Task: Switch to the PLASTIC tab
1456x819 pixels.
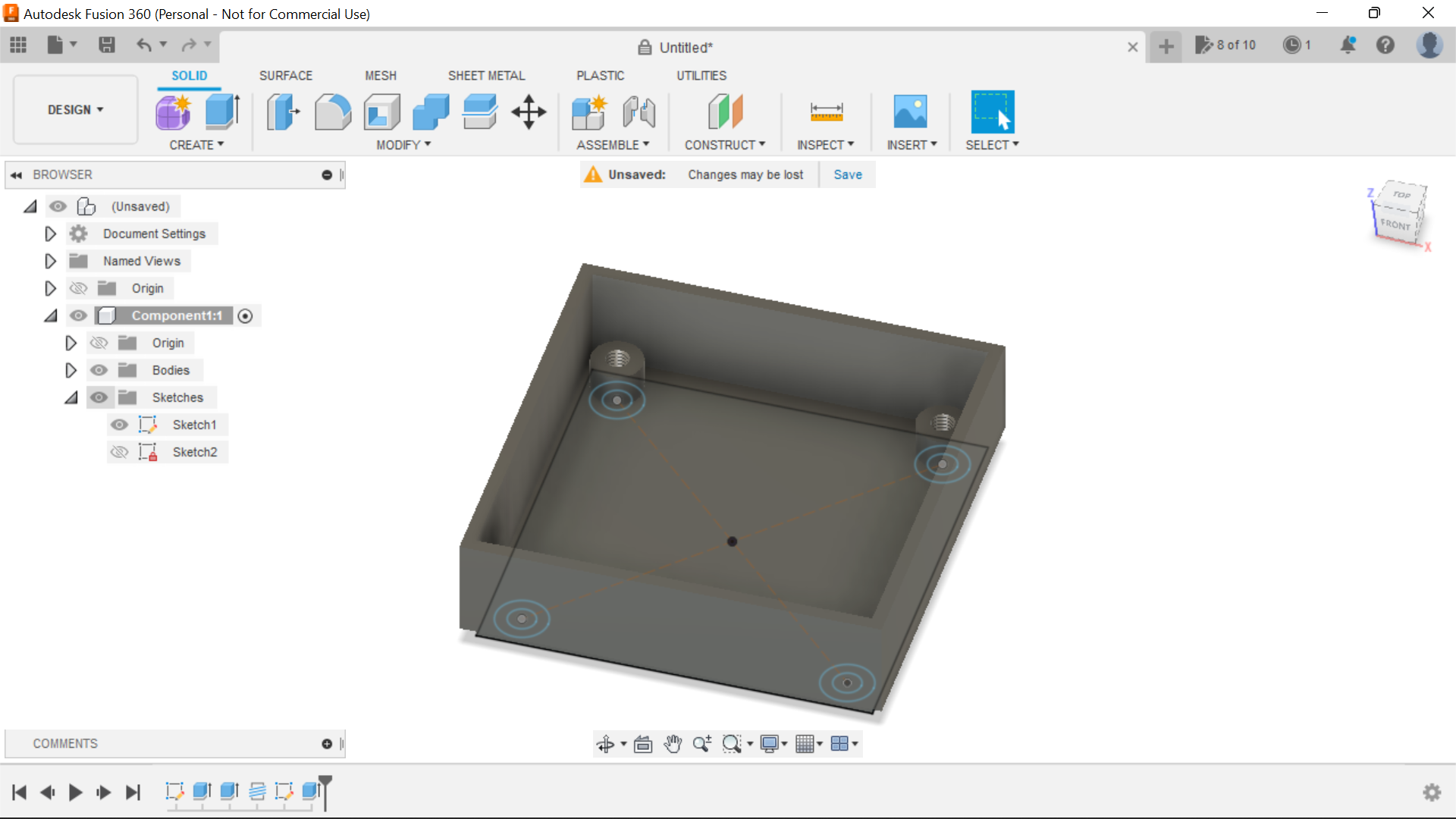Action: (x=601, y=76)
